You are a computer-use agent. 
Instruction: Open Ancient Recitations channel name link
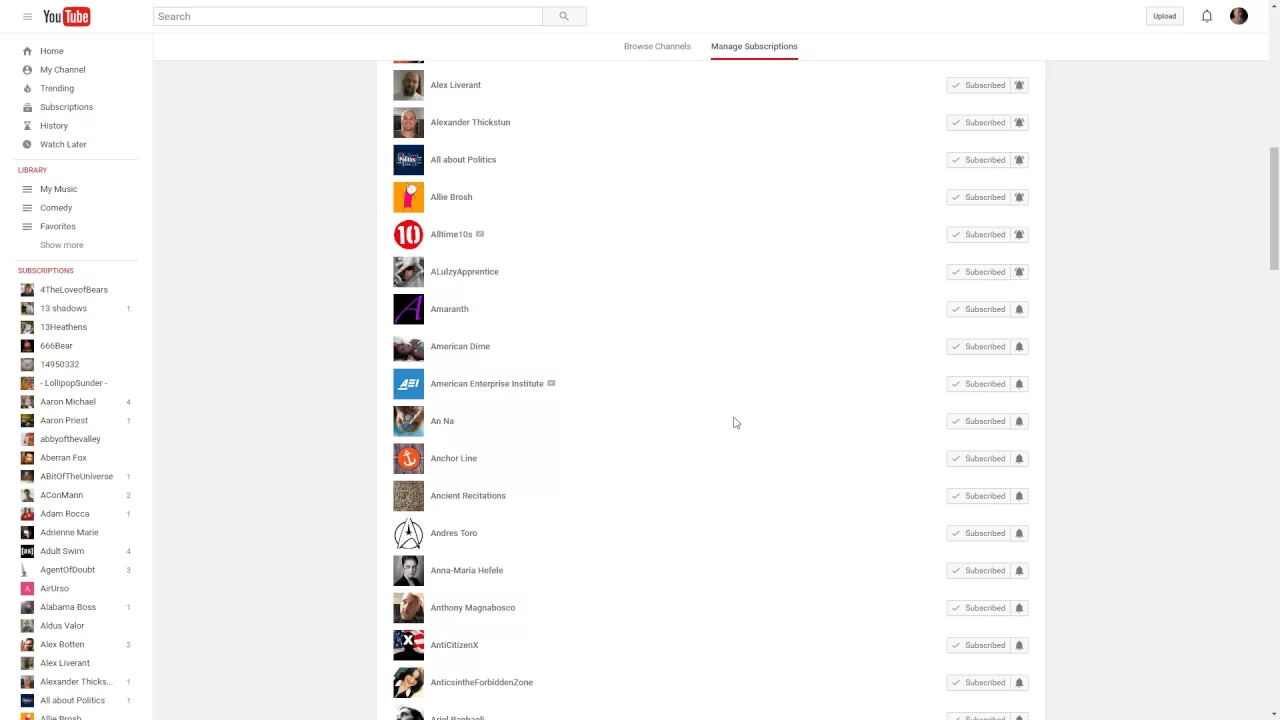468,496
